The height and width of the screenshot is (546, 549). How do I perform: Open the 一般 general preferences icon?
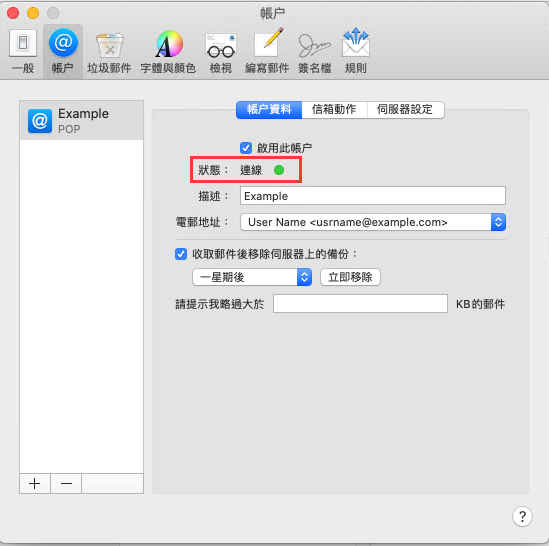(x=23, y=44)
